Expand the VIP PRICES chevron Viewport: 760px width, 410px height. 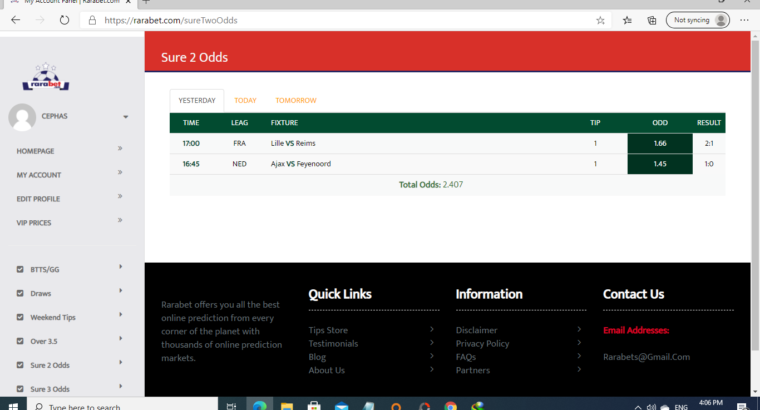click(120, 220)
